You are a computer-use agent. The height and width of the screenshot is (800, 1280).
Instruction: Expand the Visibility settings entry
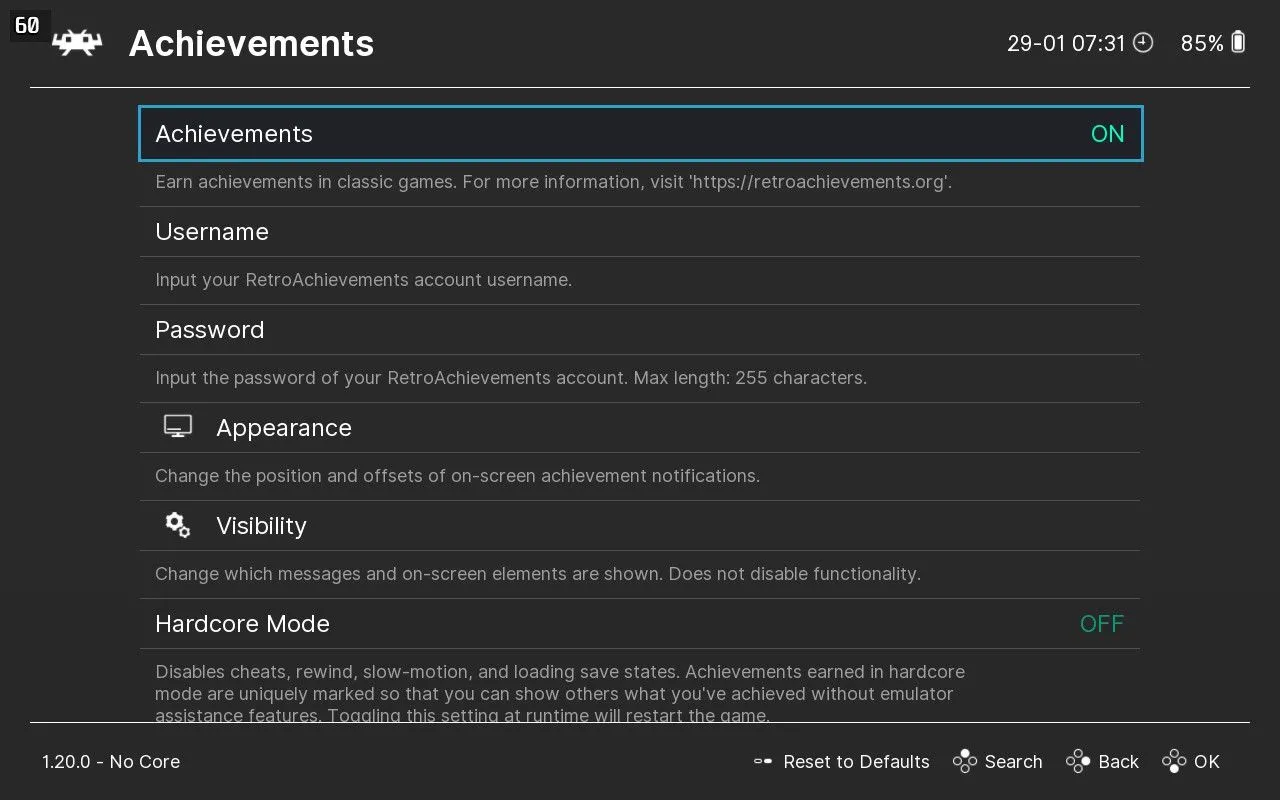tap(261, 525)
